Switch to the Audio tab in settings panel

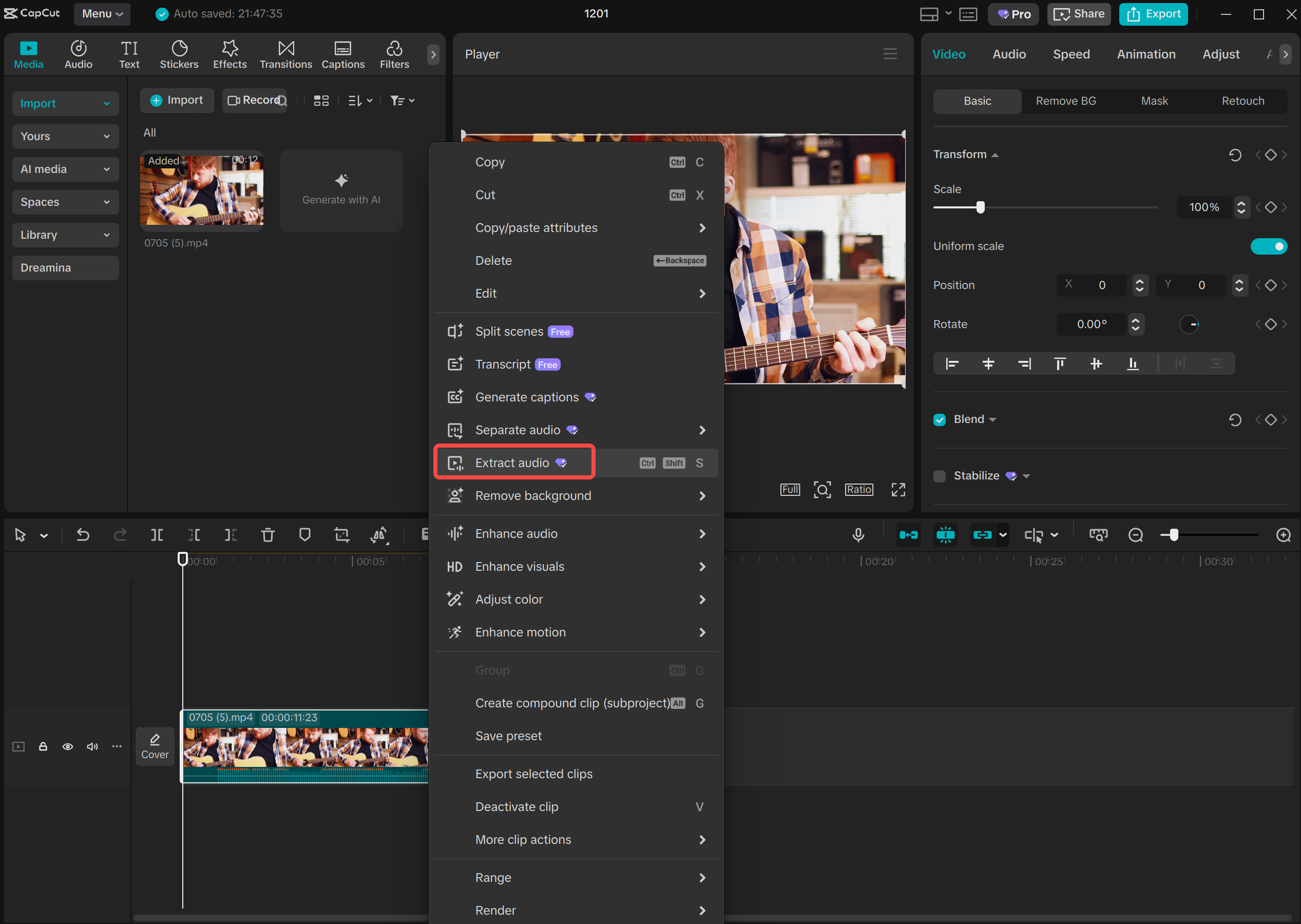click(1008, 54)
